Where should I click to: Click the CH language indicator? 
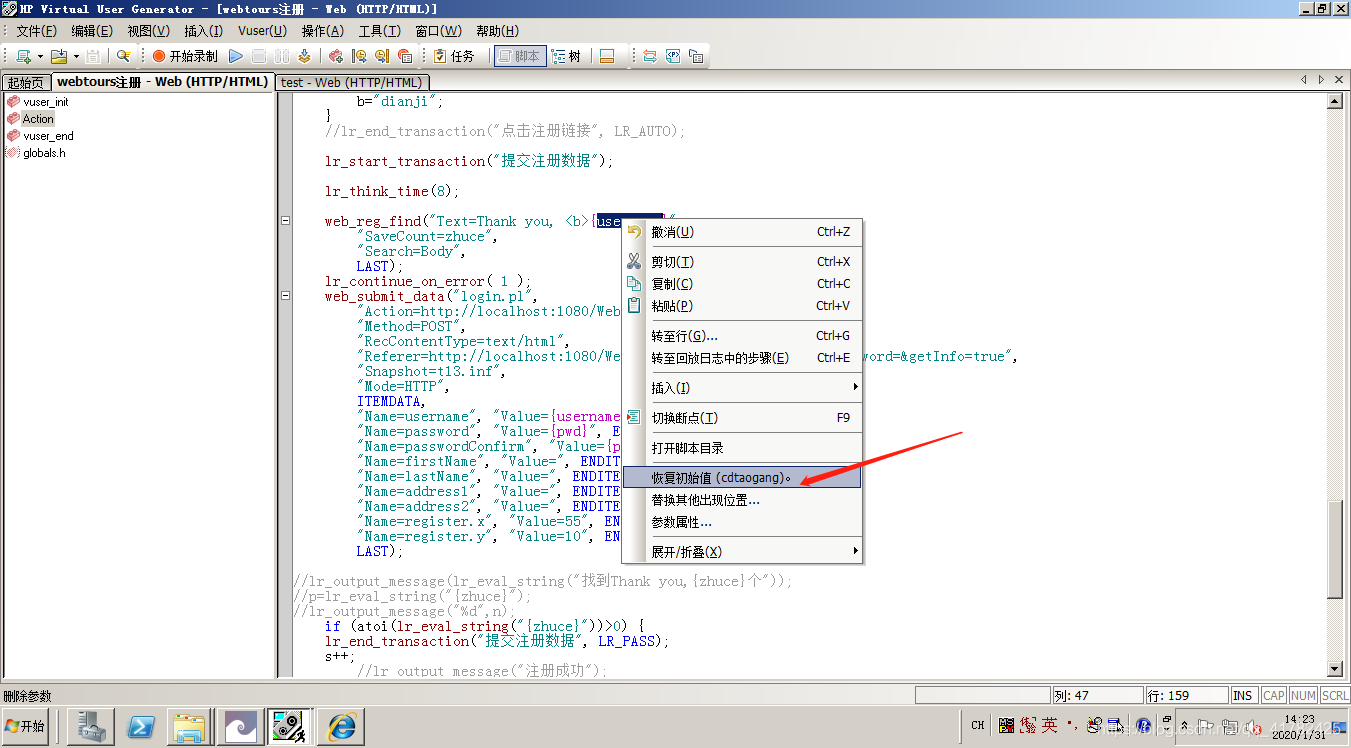pos(978,726)
